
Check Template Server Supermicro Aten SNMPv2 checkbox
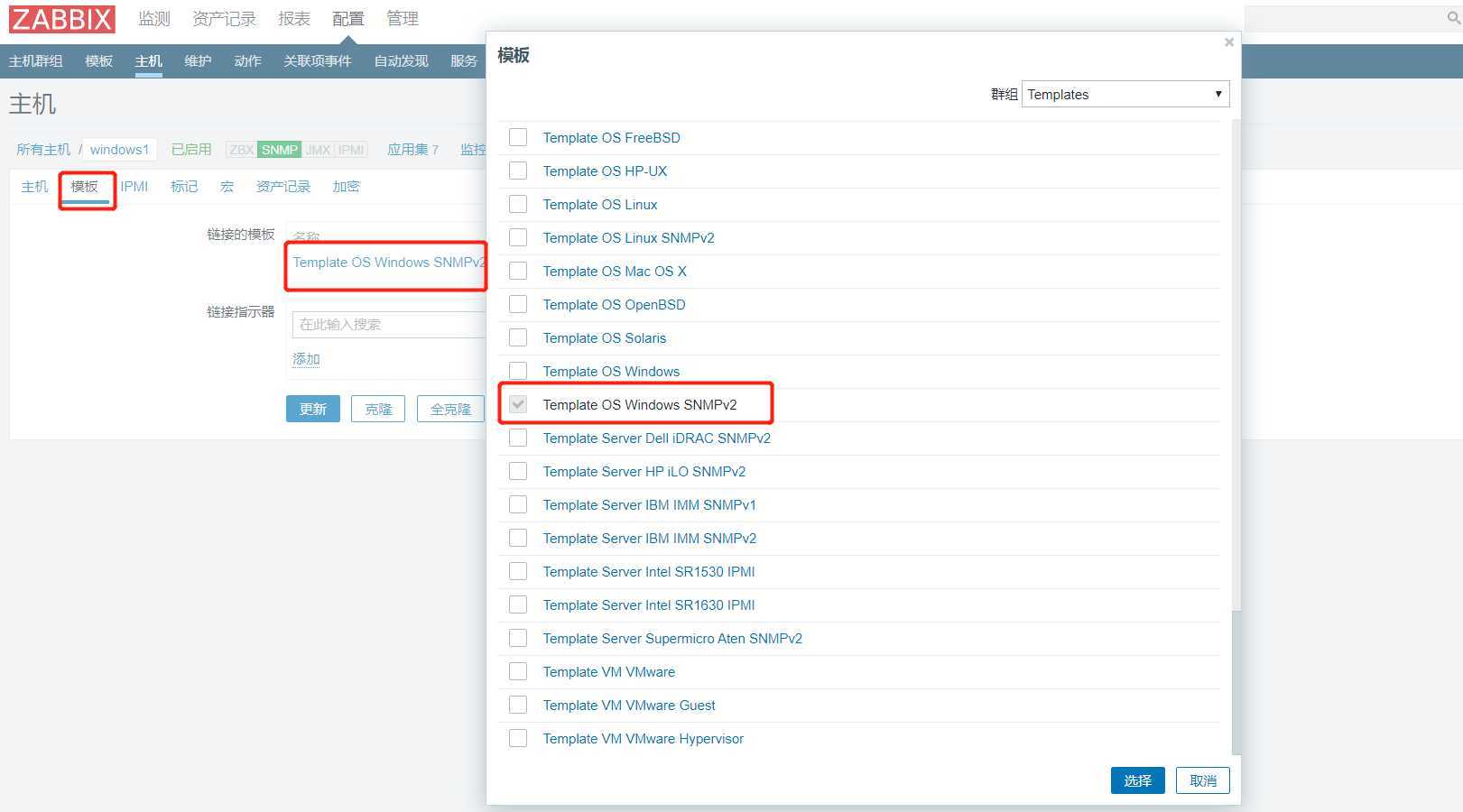518,638
